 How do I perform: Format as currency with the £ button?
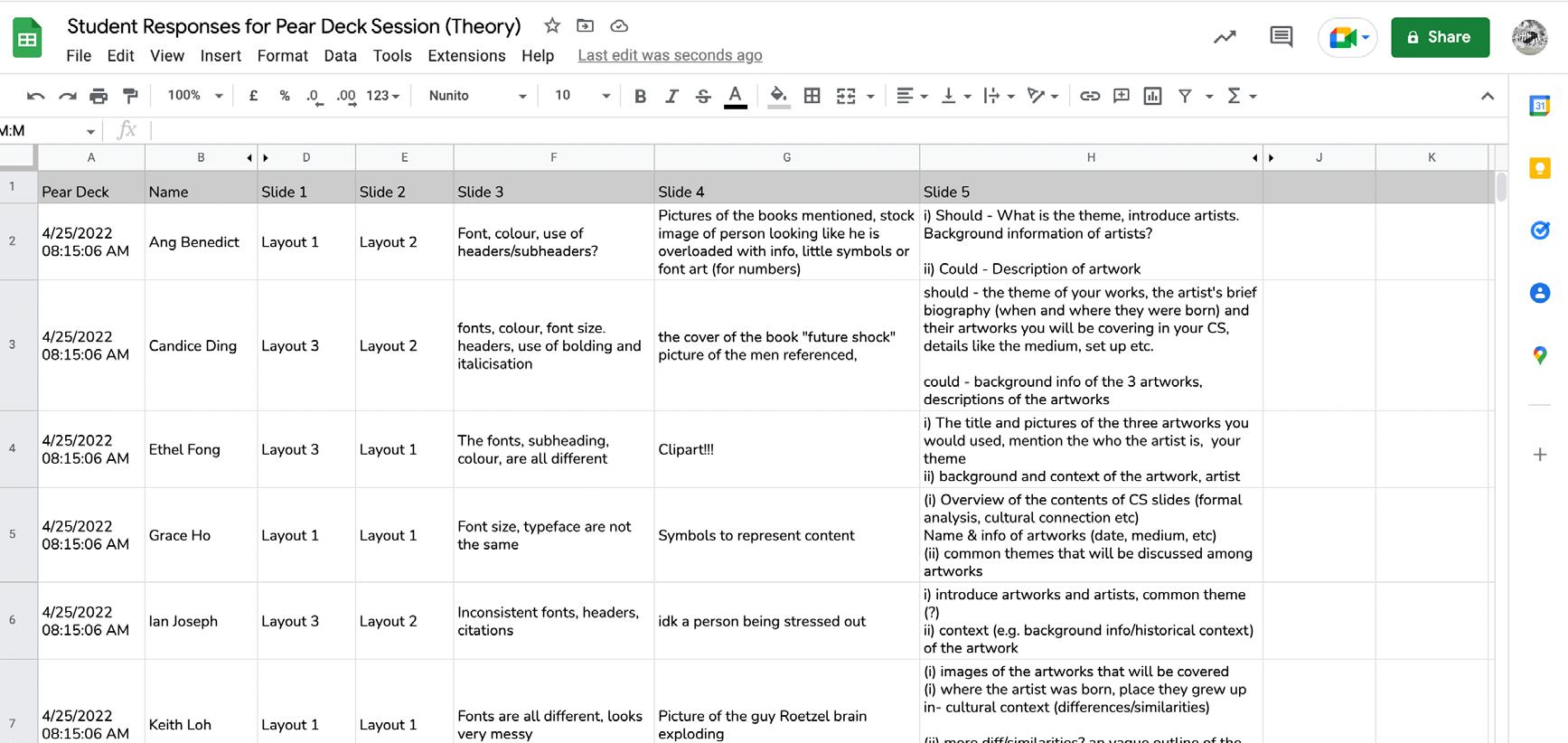(254, 96)
